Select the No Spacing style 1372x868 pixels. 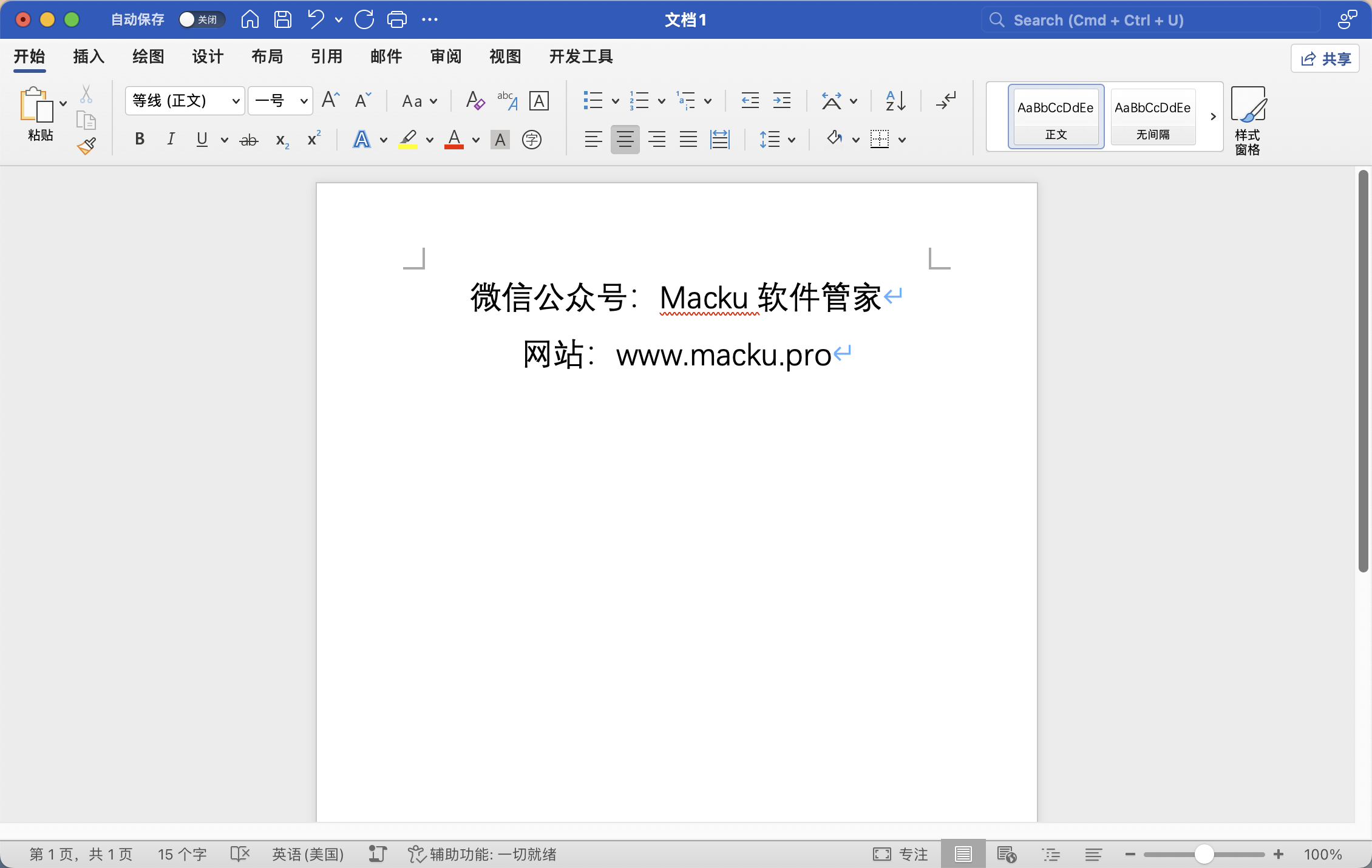(x=1153, y=117)
